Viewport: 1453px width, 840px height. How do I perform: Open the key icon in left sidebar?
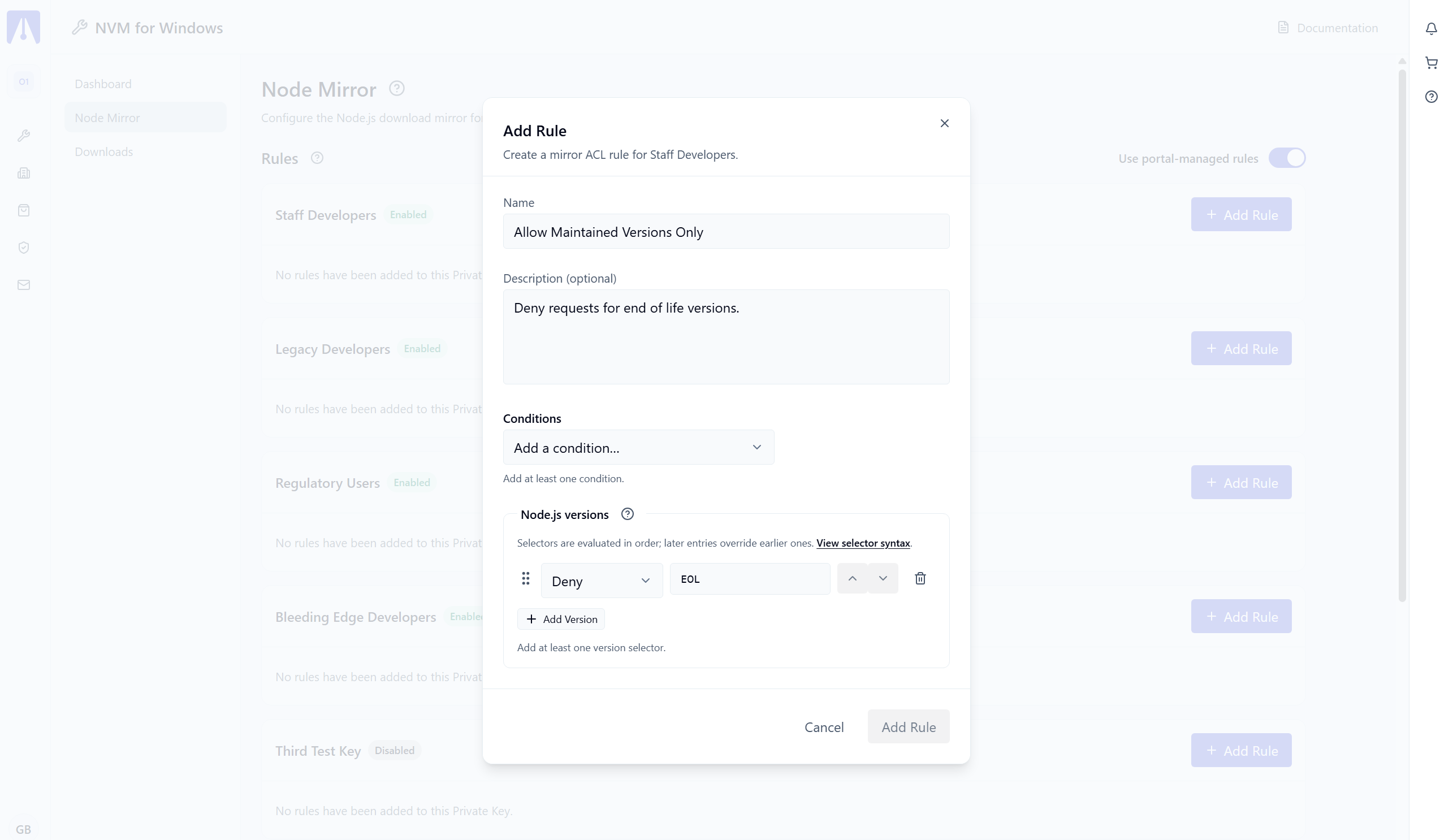click(x=24, y=136)
